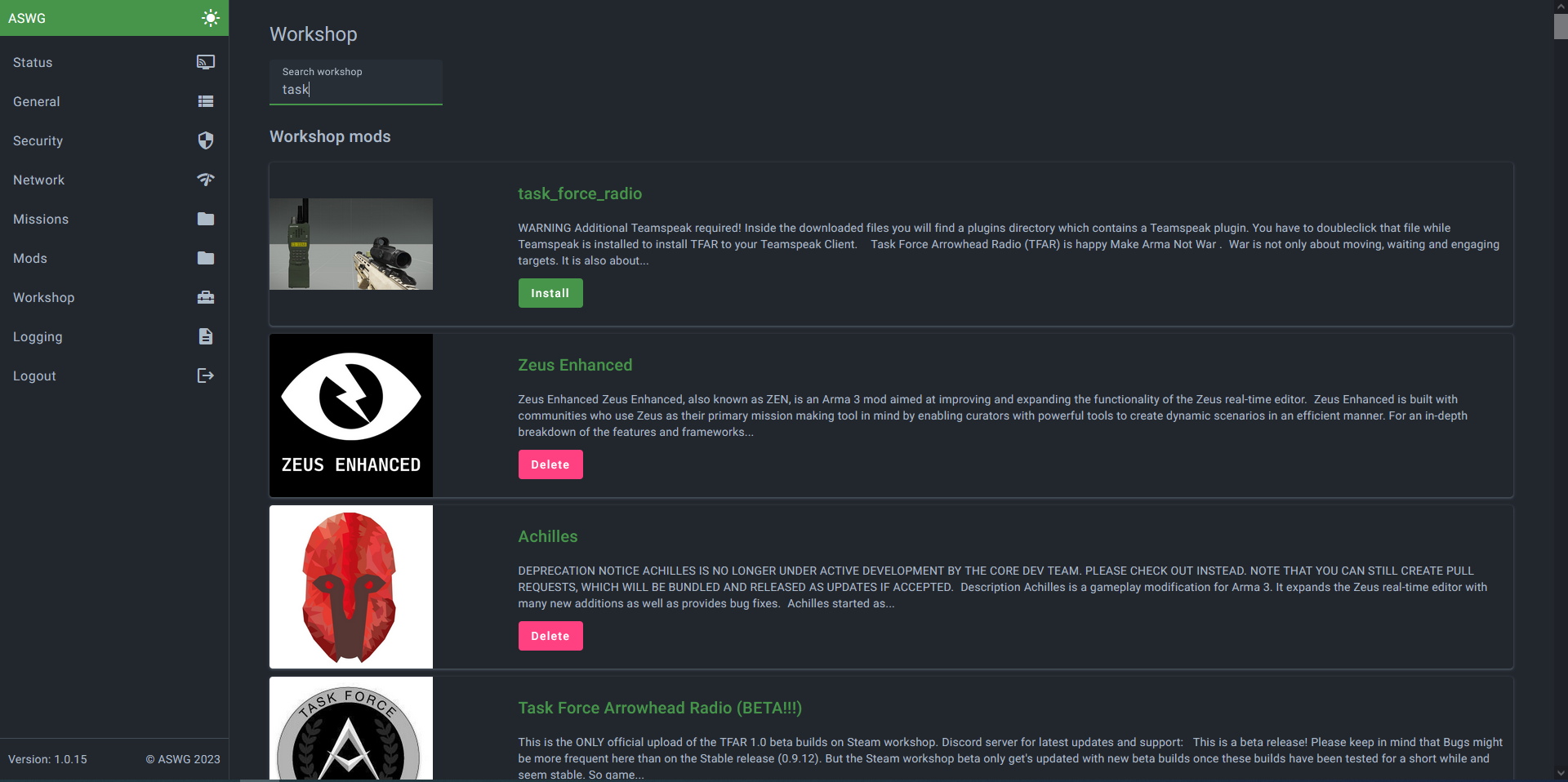Click the Logging document icon
The width and height of the screenshot is (1568, 782).
(206, 336)
